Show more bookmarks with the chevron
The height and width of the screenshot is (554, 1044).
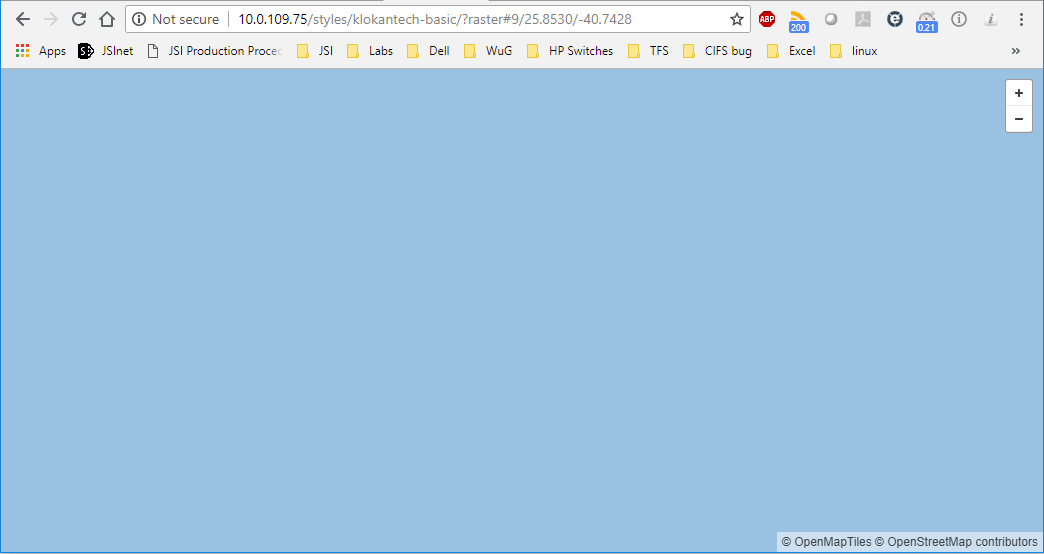tap(1015, 51)
